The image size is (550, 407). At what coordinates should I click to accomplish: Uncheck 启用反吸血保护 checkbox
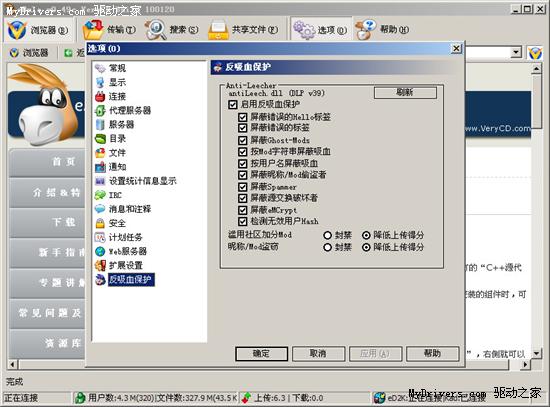(x=233, y=104)
